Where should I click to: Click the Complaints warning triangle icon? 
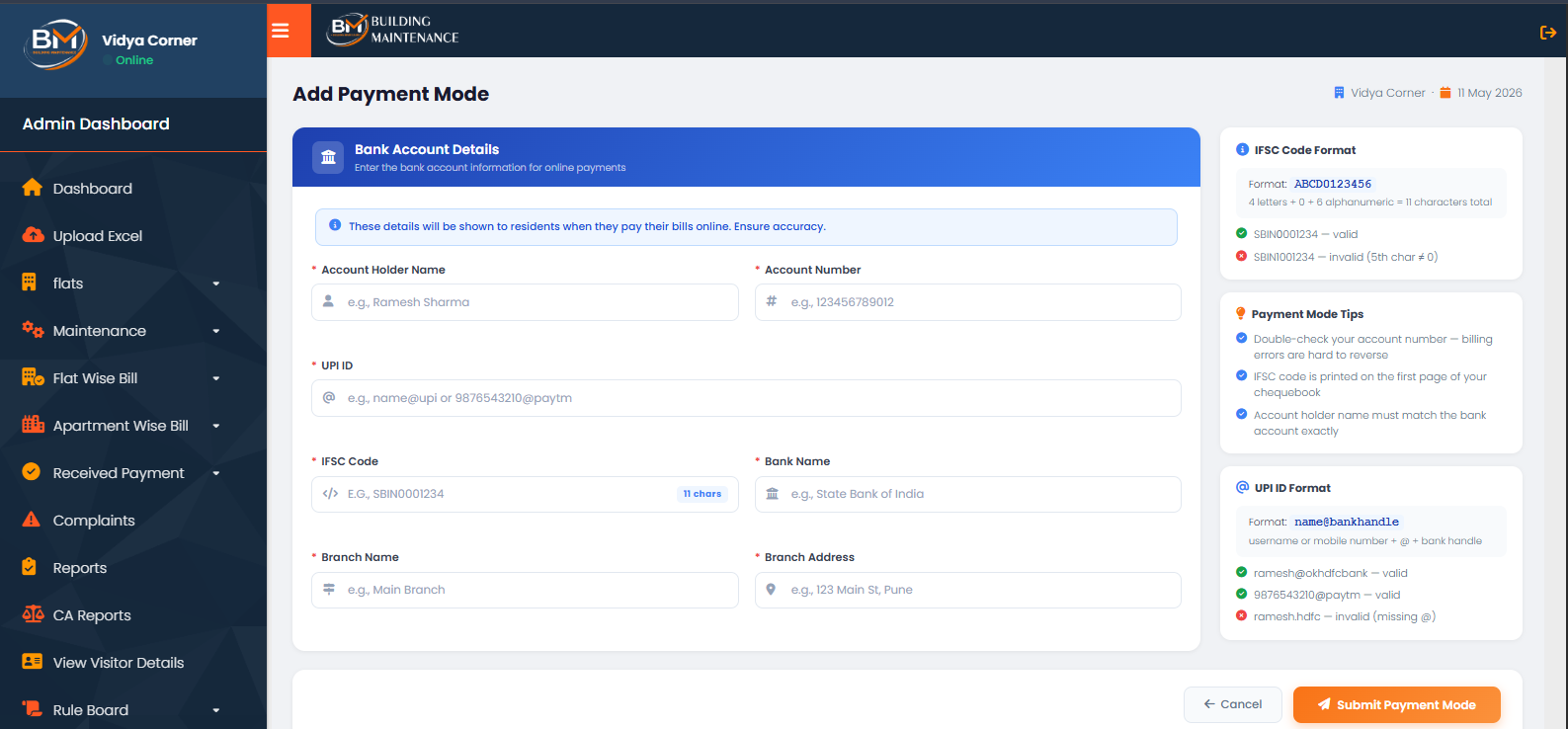pos(31,520)
